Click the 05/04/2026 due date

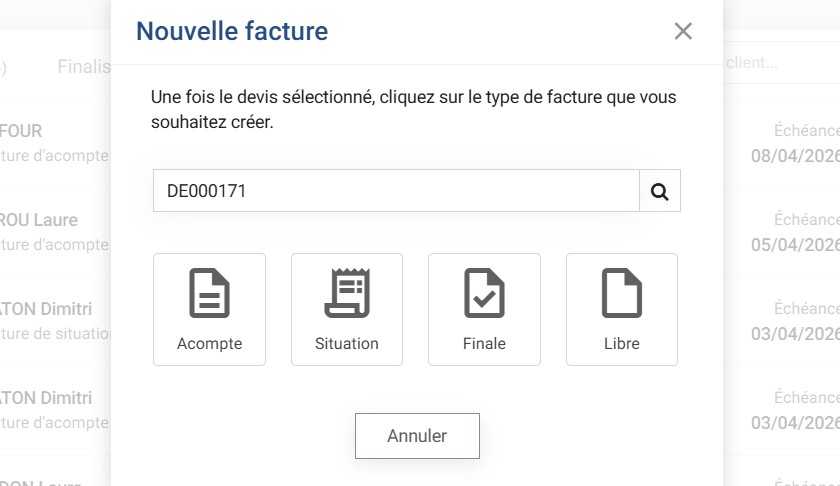pos(795,245)
